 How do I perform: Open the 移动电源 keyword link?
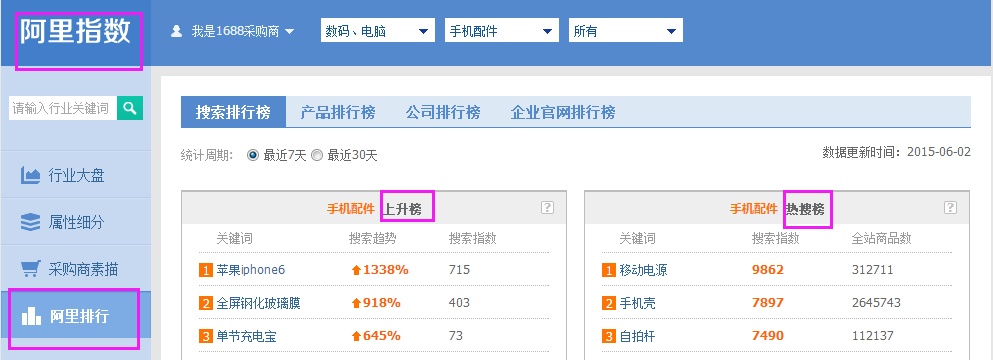643,270
